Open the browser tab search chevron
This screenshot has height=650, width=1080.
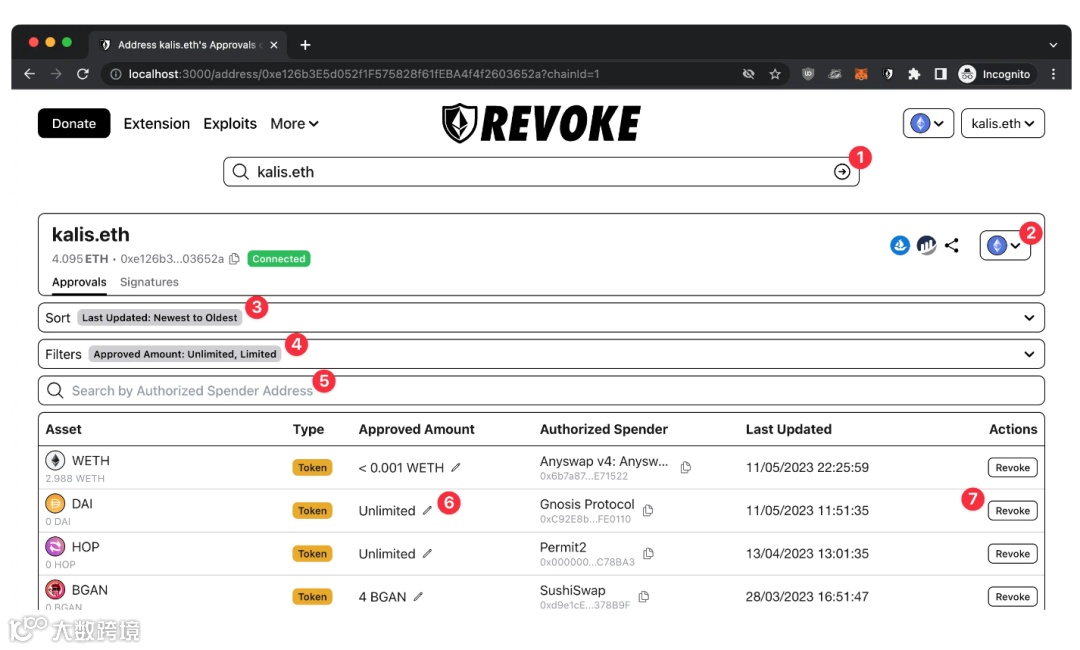[x=1053, y=45]
